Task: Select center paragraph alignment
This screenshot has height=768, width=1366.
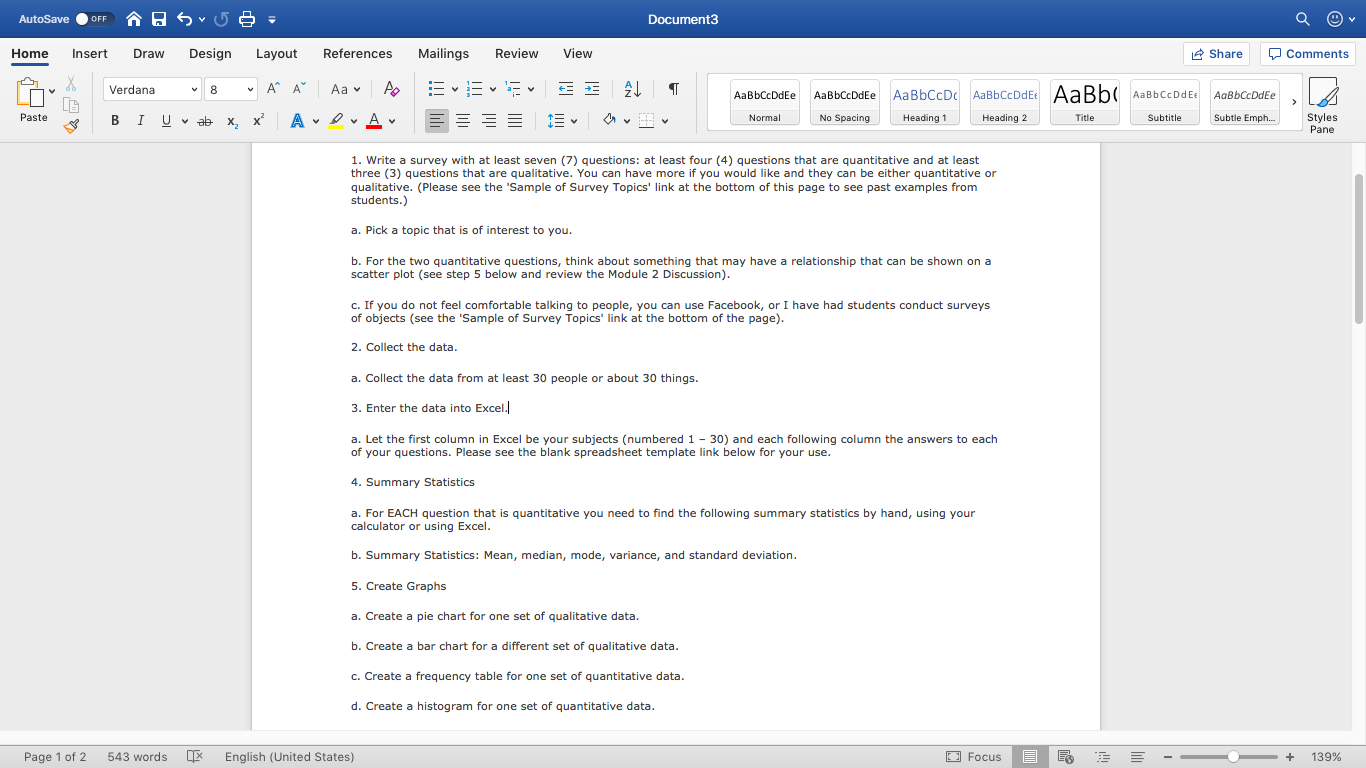Action: (462, 121)
